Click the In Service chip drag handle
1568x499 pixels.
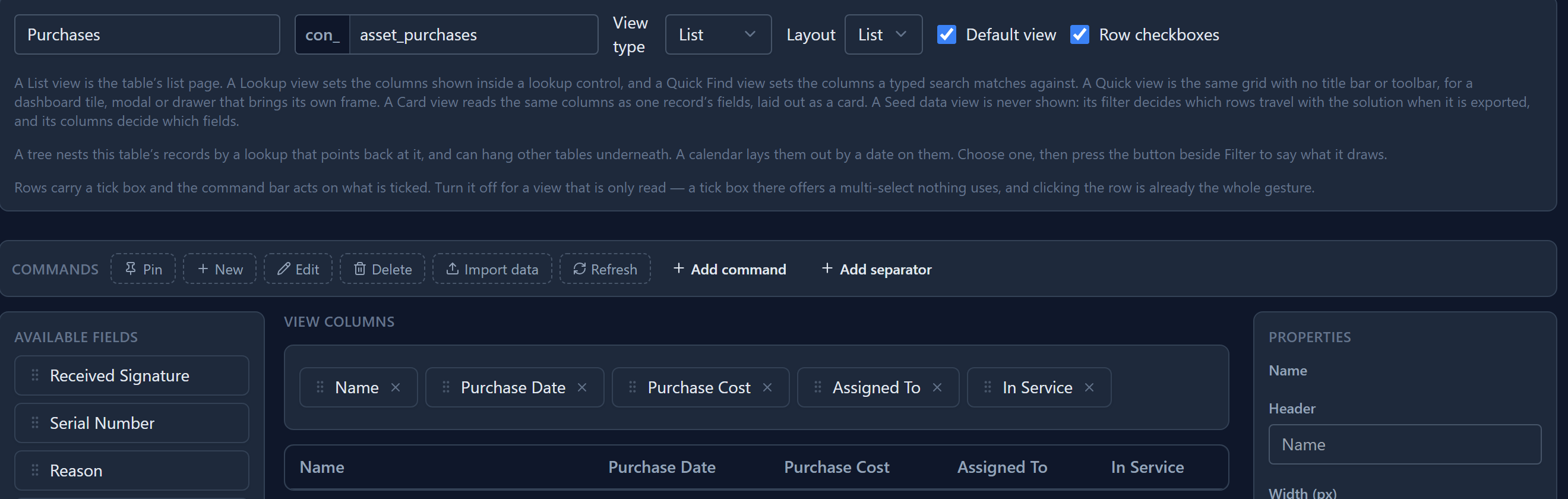click(x=988, y=387)
